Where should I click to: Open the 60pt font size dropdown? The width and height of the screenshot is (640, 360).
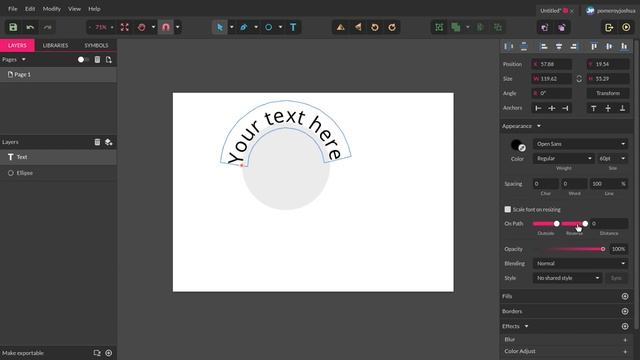click(612, 158)
